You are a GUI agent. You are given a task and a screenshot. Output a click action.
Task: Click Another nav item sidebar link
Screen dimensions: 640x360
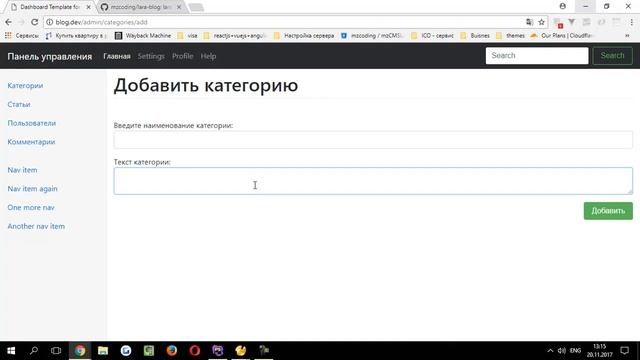[x=36, y=227]
